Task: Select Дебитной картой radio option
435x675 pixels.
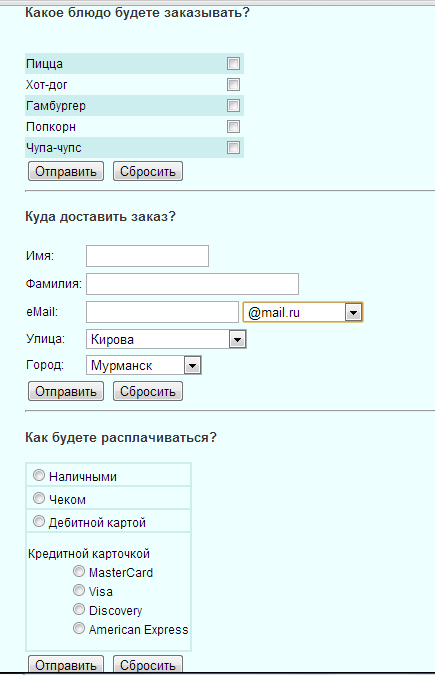Action: click(x=39, y=521)
